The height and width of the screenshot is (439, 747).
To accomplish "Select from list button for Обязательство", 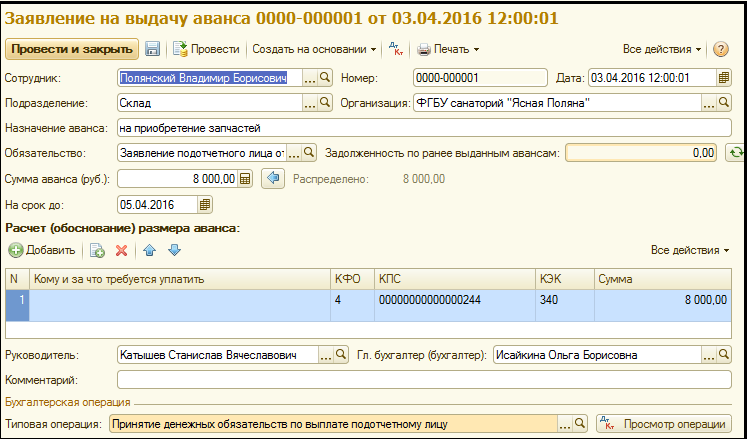I will point(294,153).
